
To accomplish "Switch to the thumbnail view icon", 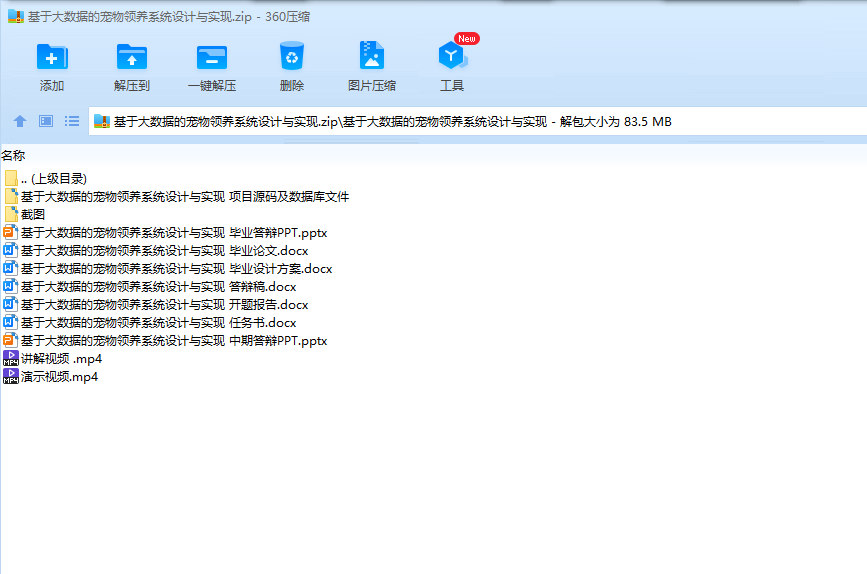I will pos(46,121).
